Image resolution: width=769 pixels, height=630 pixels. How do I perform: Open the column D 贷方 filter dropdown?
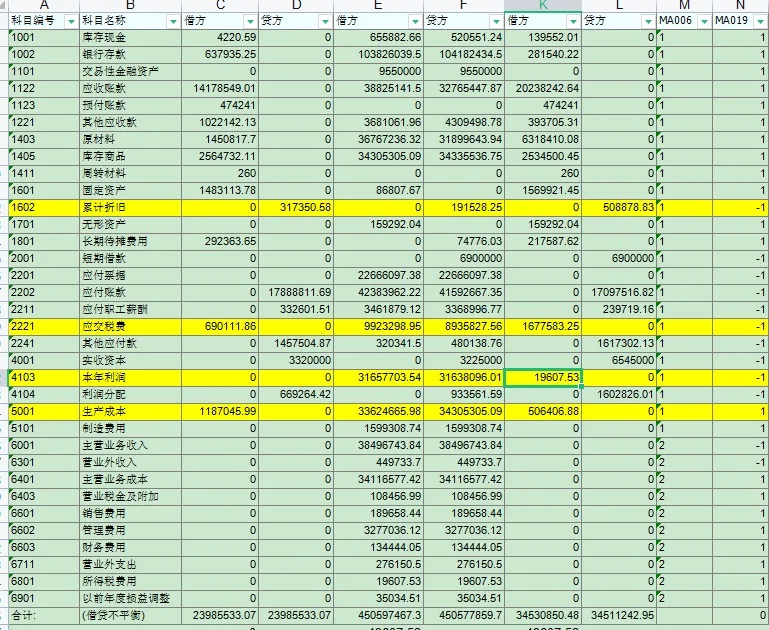[325, 22]
